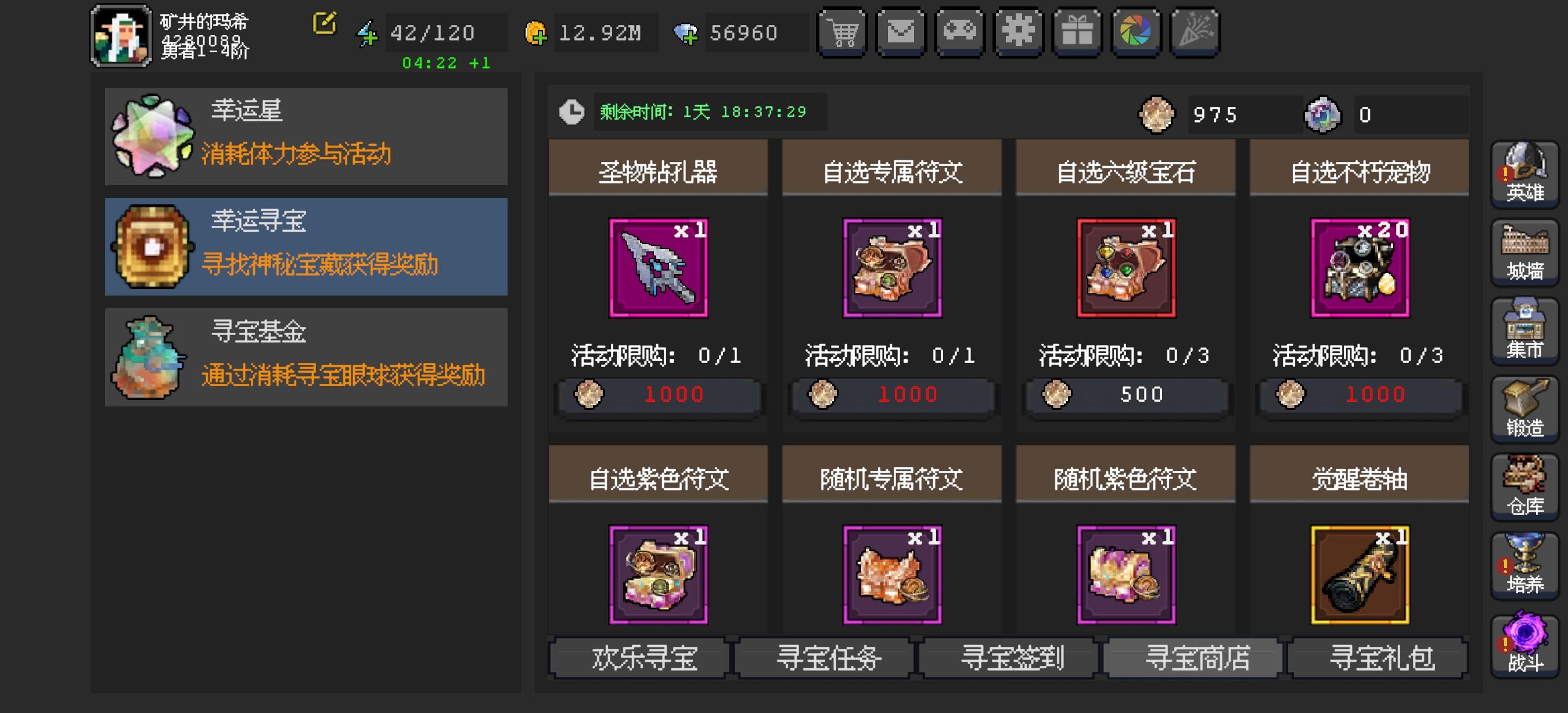Edit player name with pencil icon

[325, 23]
